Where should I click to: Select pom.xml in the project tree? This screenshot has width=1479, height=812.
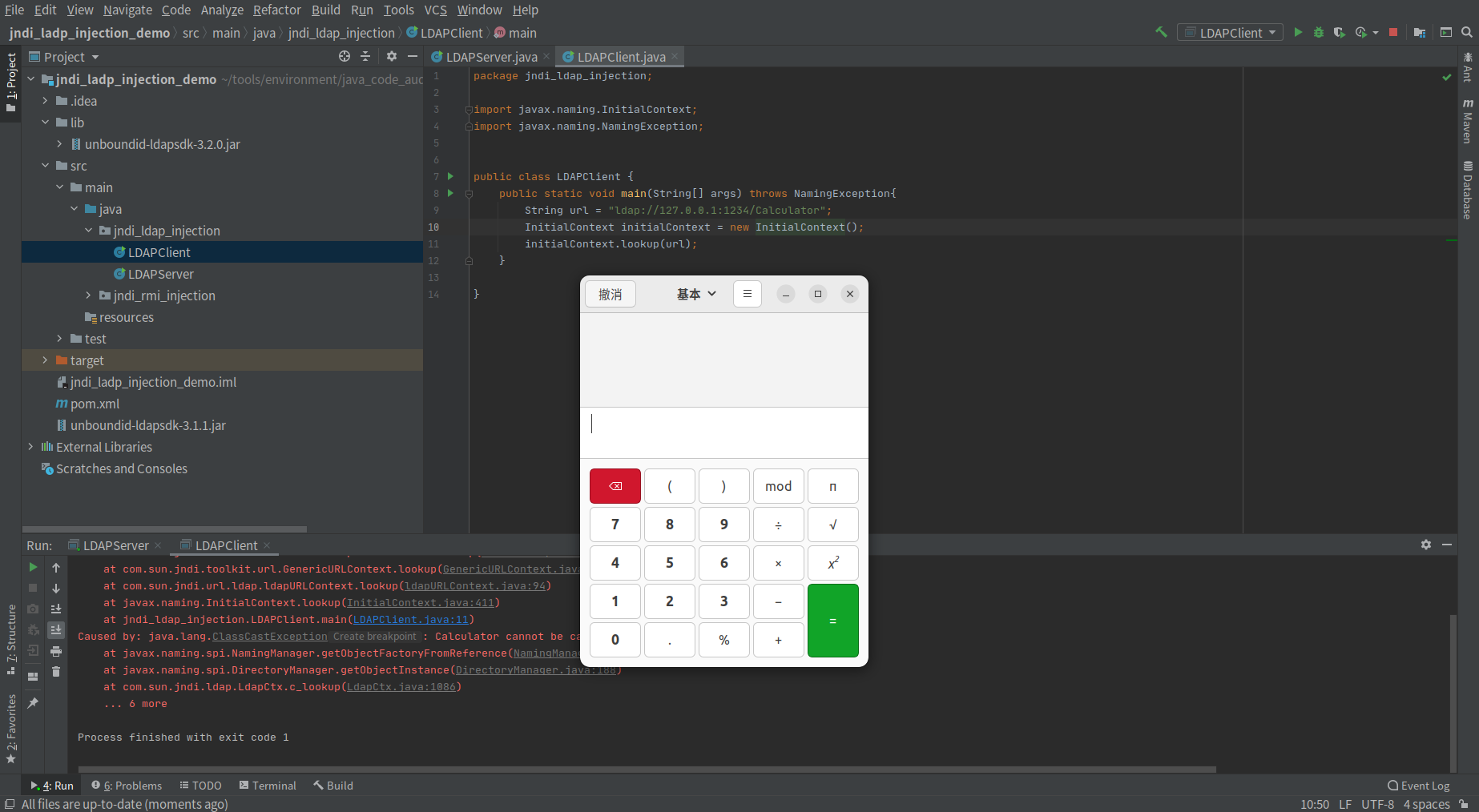[x=88, y=404]
